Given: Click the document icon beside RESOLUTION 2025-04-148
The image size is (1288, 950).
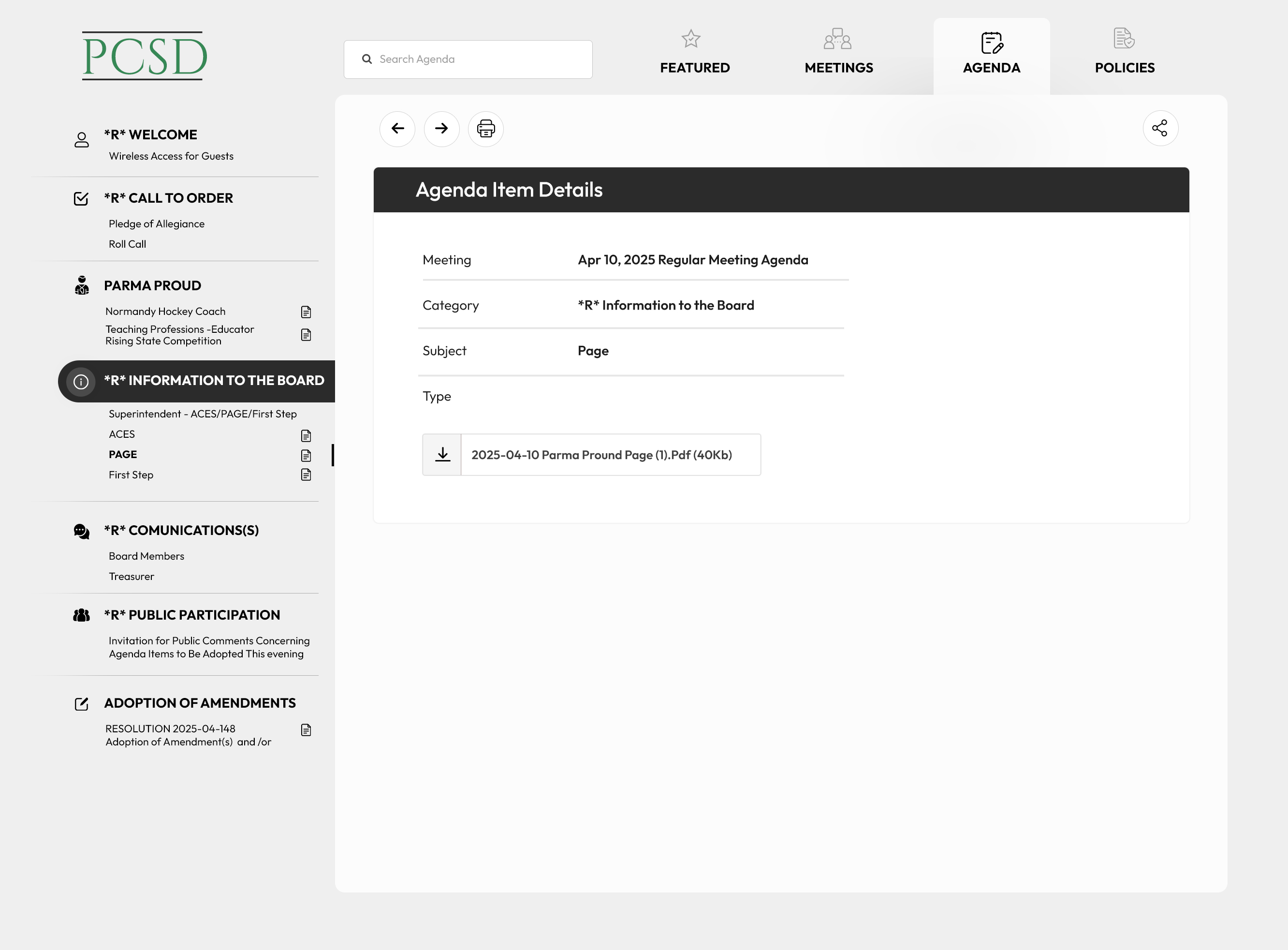Looking at the screenshot, I should click(x=306, y=730).
